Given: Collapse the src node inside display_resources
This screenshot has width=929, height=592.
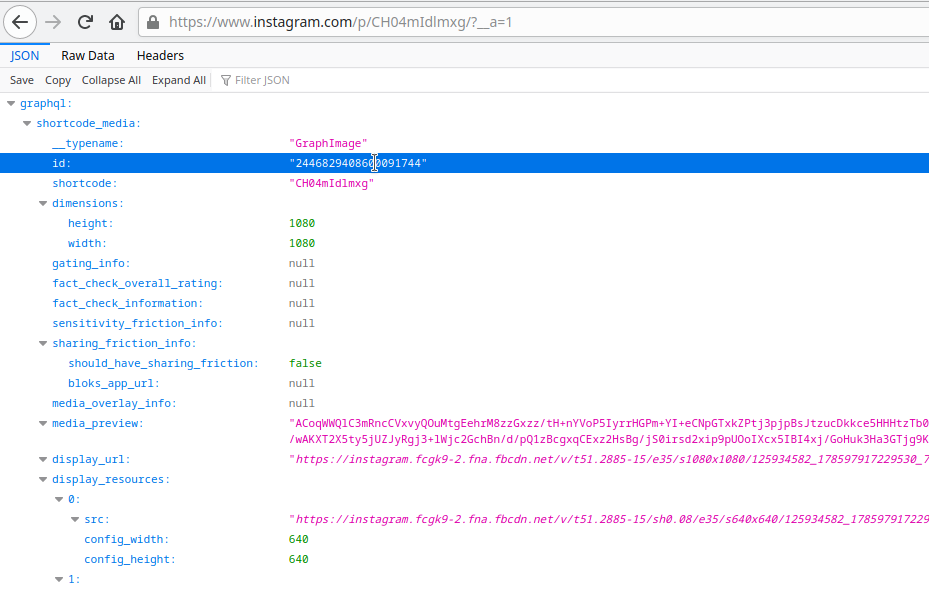Looking at the screenshot, I should click(75, 519).
